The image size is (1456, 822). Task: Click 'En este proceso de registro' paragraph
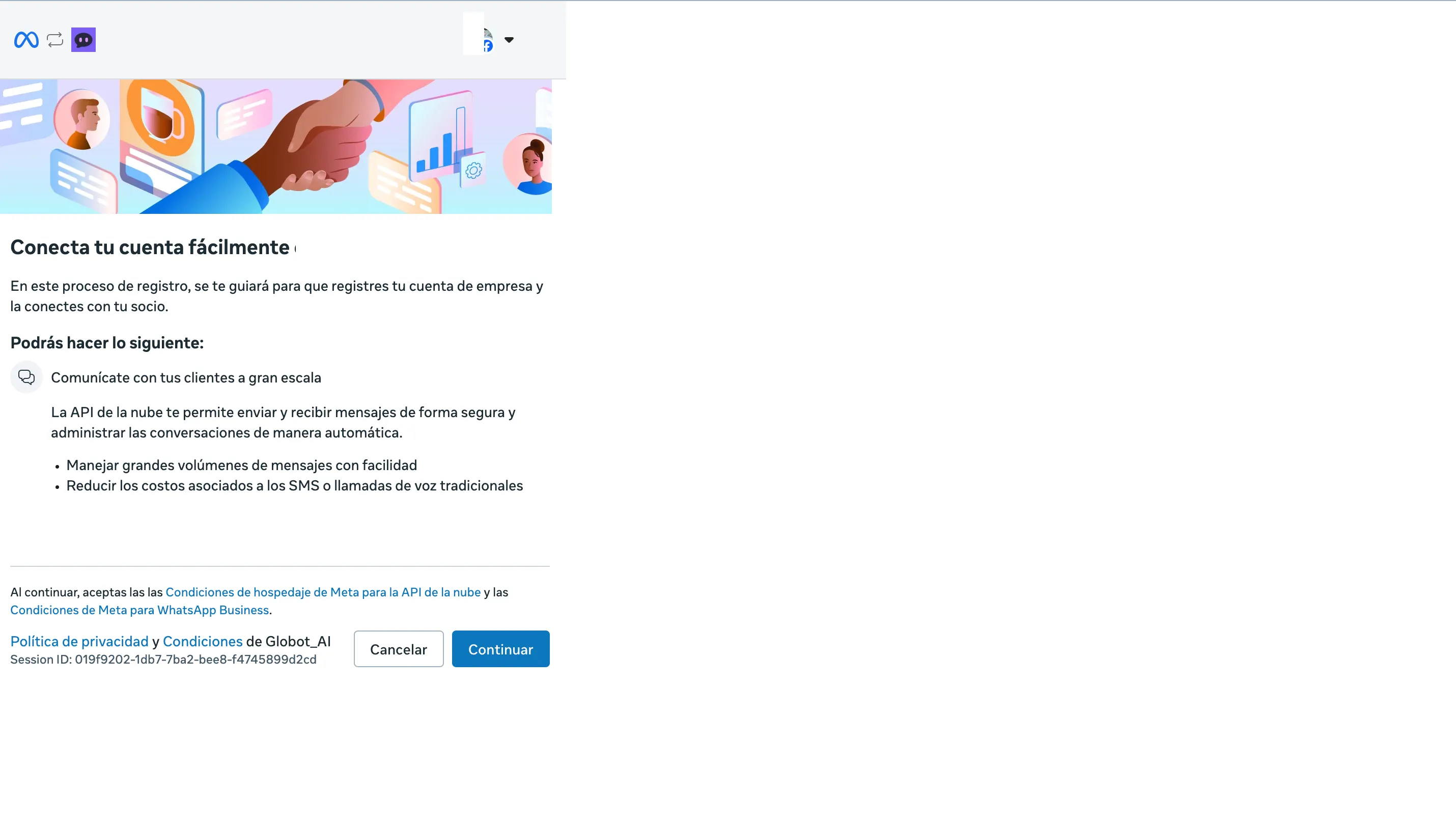coord(277,296)
